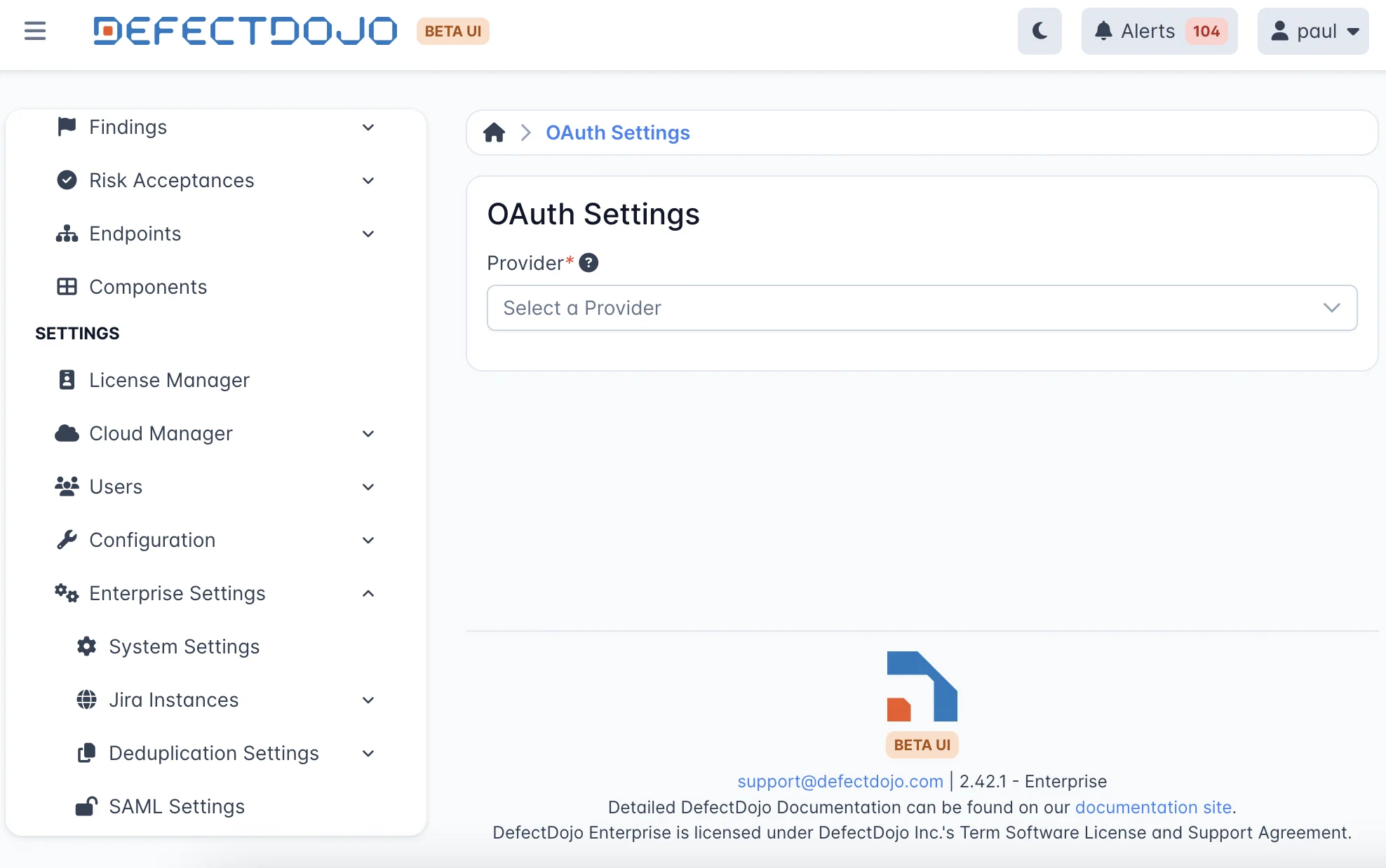Toggle dark mode moon icon

coord(1039,31)
